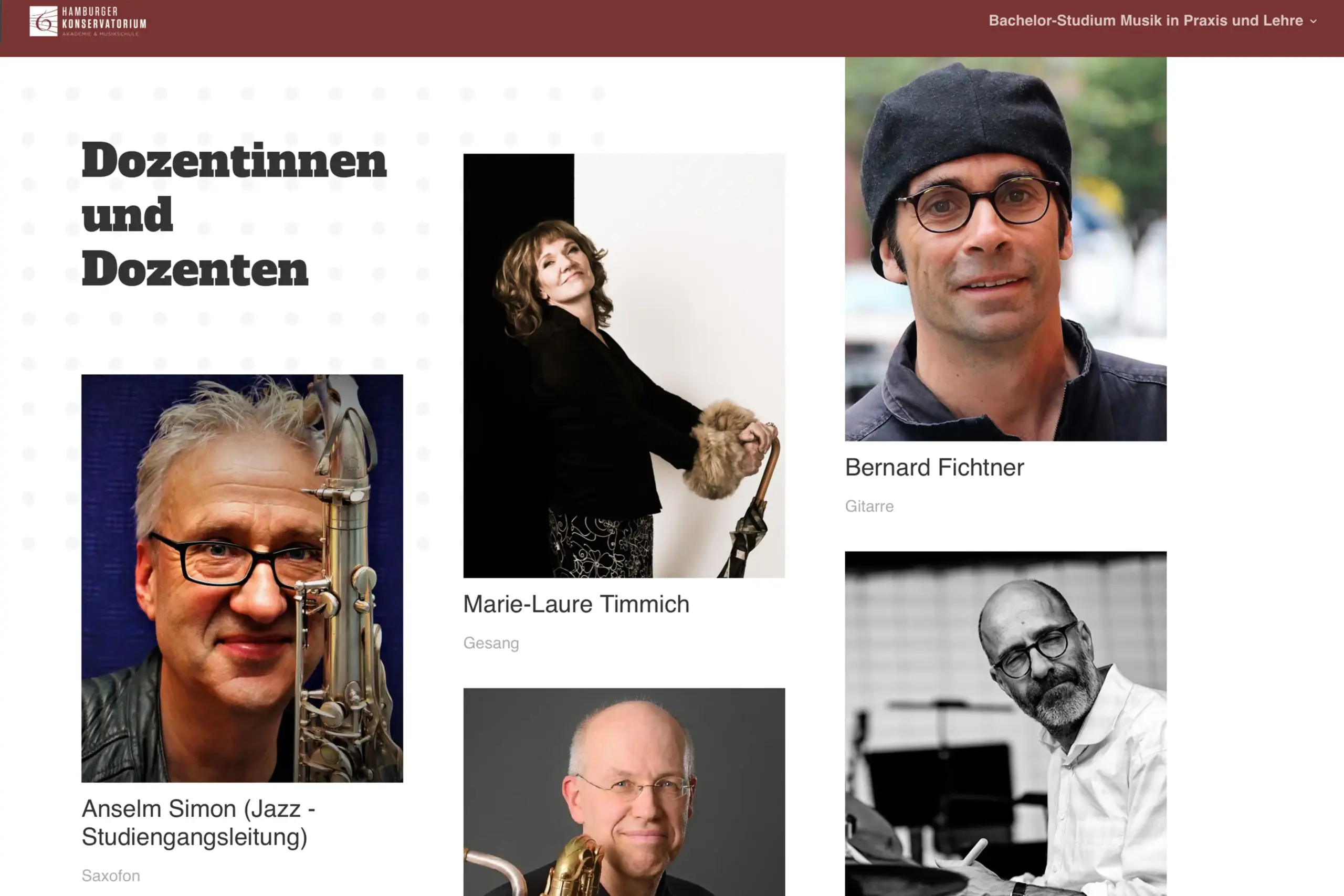
Task: Expand the Bachelor-Studium menu chevron
Action: 1313,21
